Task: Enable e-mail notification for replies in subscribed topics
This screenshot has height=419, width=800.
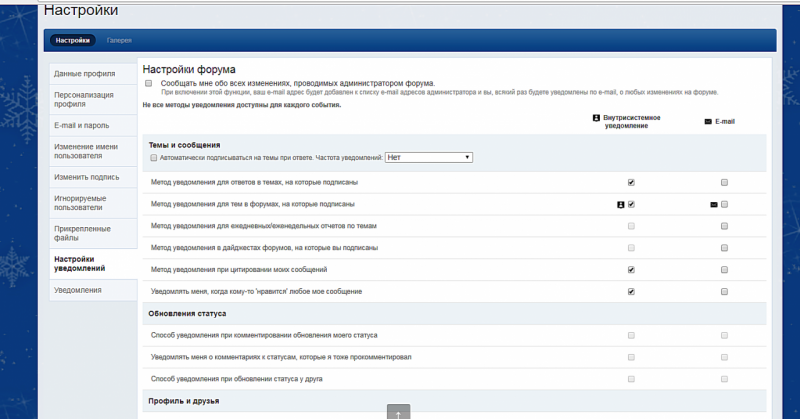Action: pyautogui.click(x=724, y=182)
